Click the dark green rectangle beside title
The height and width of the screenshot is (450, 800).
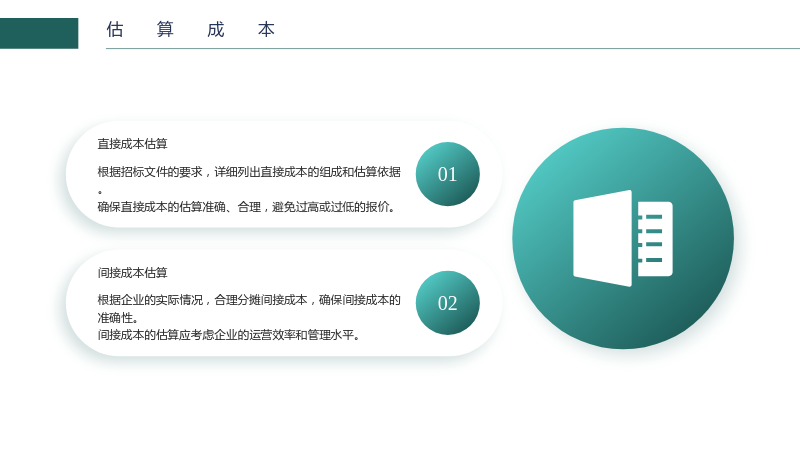39,33
